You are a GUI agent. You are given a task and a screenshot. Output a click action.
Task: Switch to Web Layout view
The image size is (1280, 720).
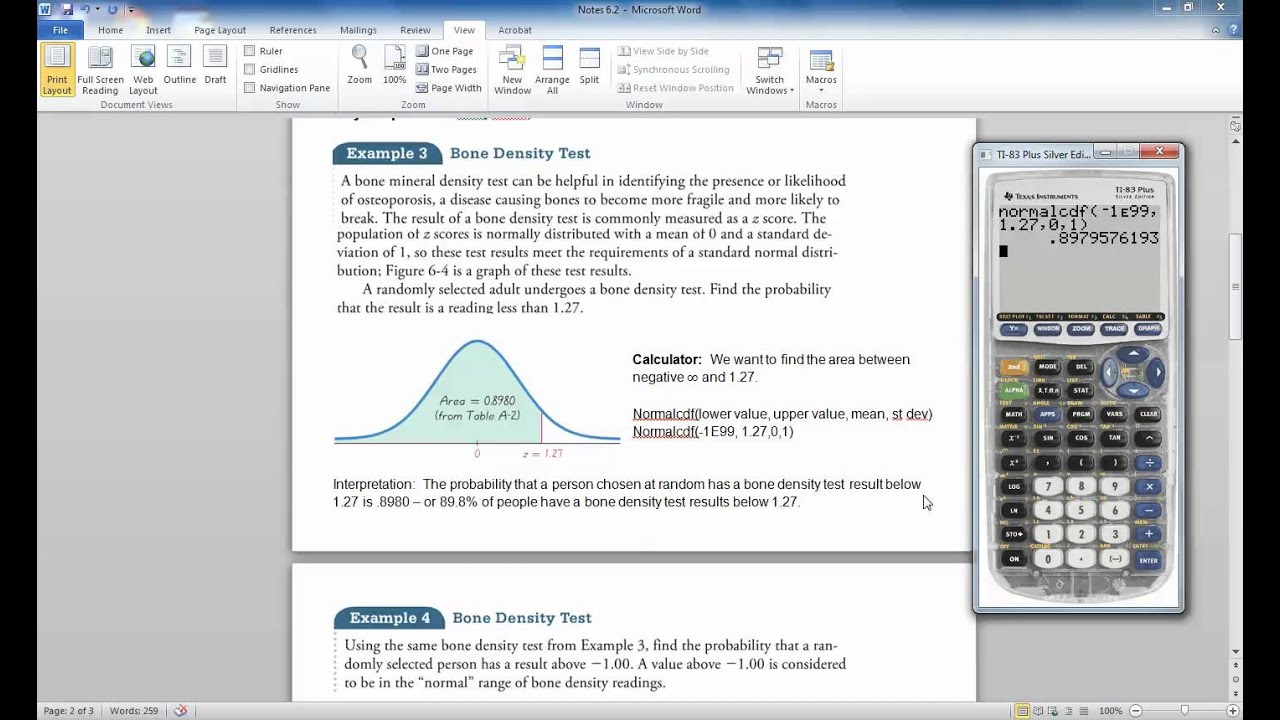(143, 70)
